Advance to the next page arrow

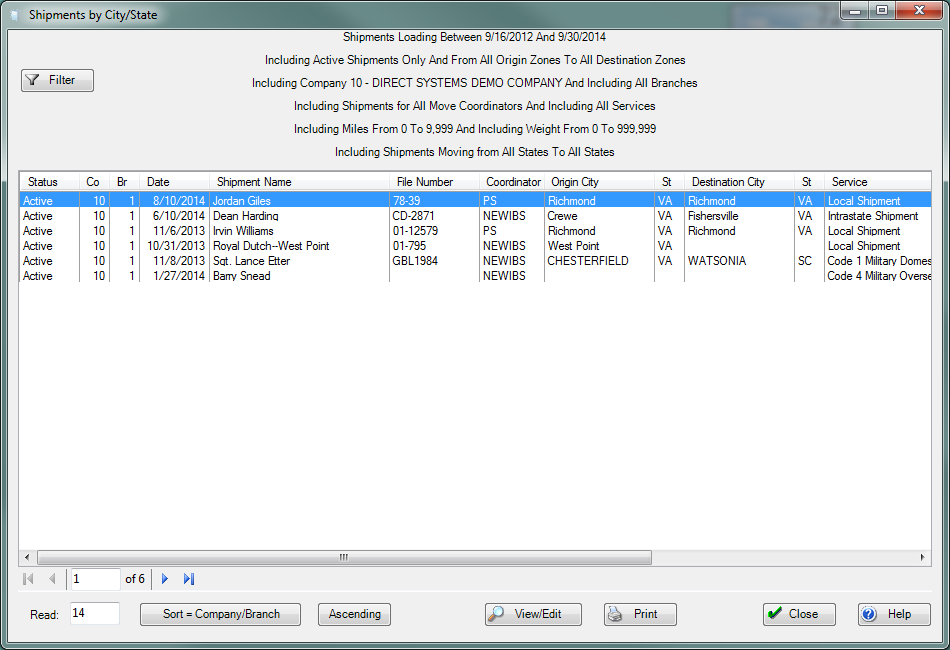pyautogui.click(x=165, y=579)
